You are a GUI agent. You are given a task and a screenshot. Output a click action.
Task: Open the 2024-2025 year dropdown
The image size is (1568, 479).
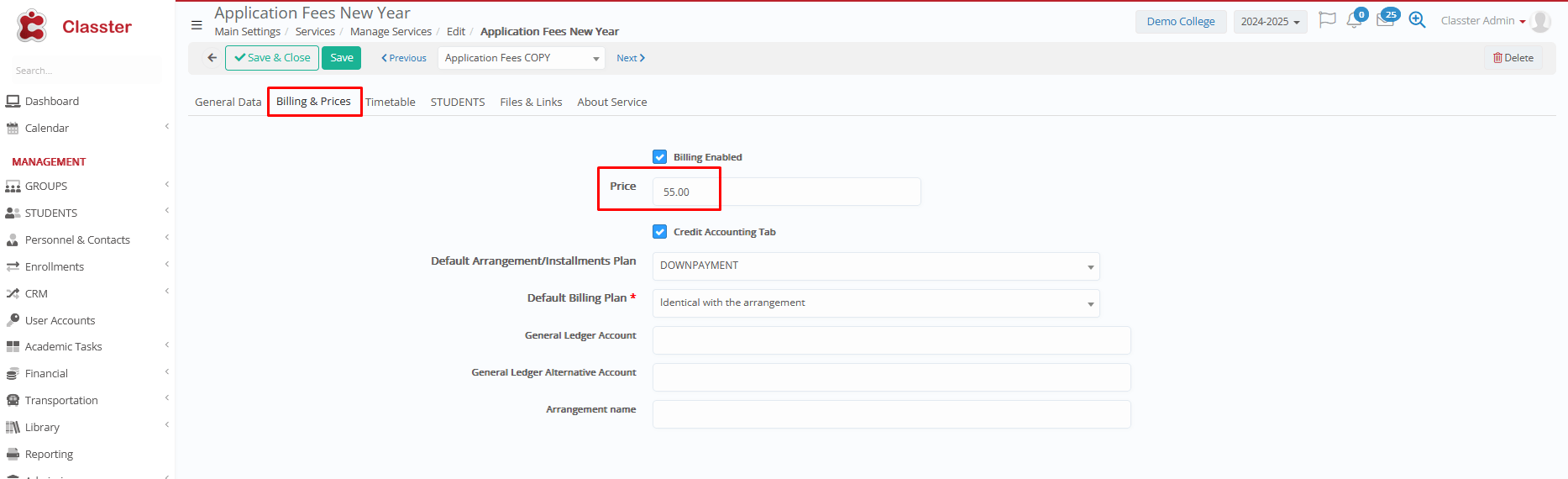[x=1270, y=22]
